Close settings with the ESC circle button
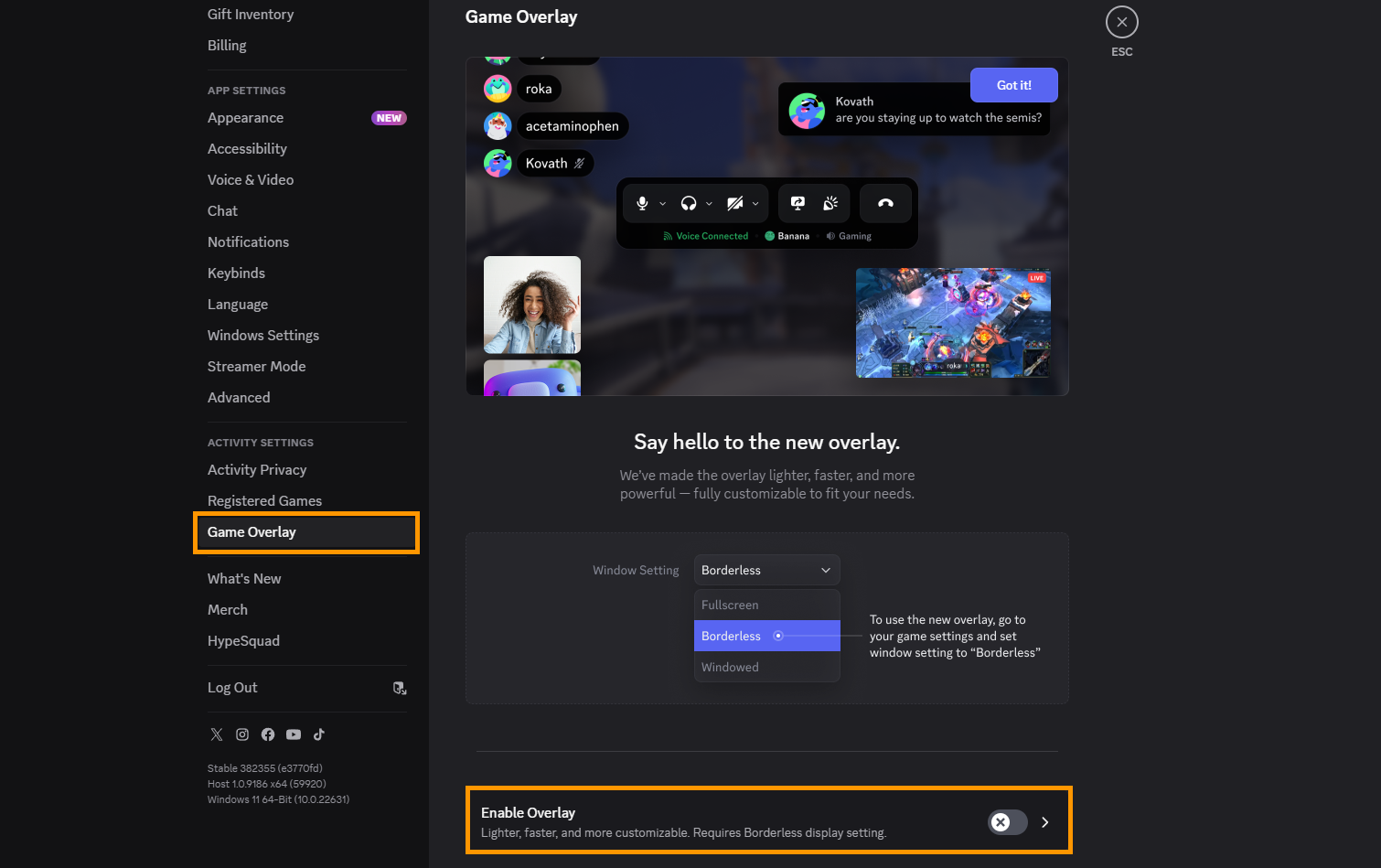This screenshot has height=868, width=1381. (1122, 22)
